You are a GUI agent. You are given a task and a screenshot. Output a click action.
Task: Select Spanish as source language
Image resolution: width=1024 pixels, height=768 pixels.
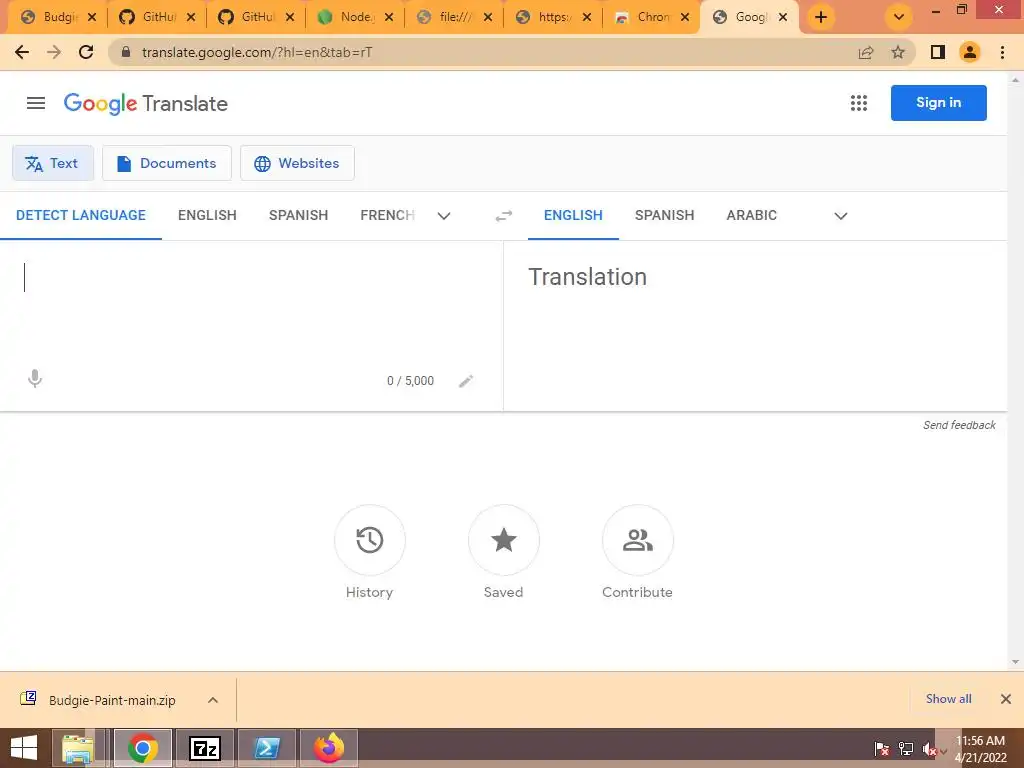[x=298, y=216]
